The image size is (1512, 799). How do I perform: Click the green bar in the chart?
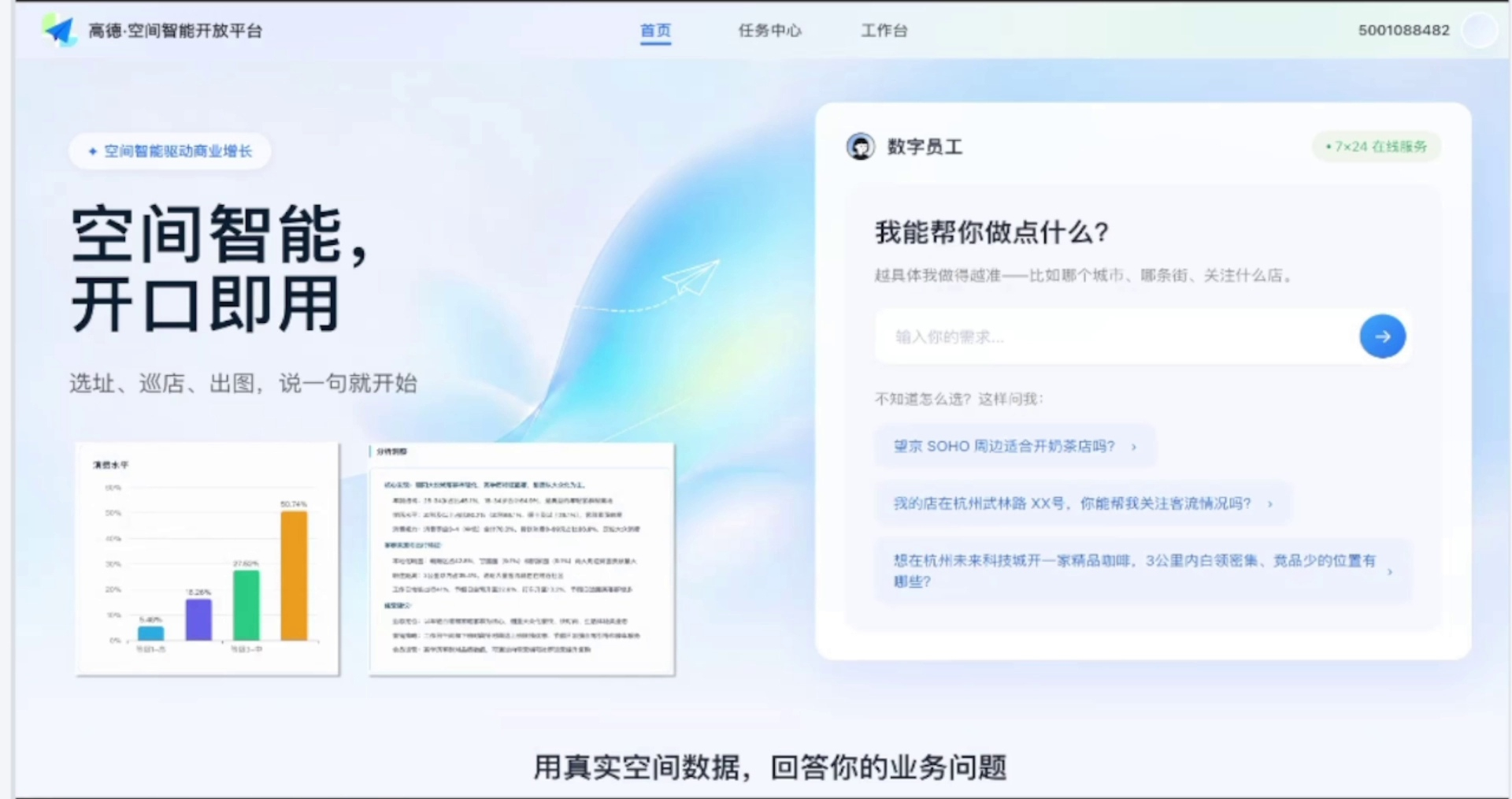point(246,605)
